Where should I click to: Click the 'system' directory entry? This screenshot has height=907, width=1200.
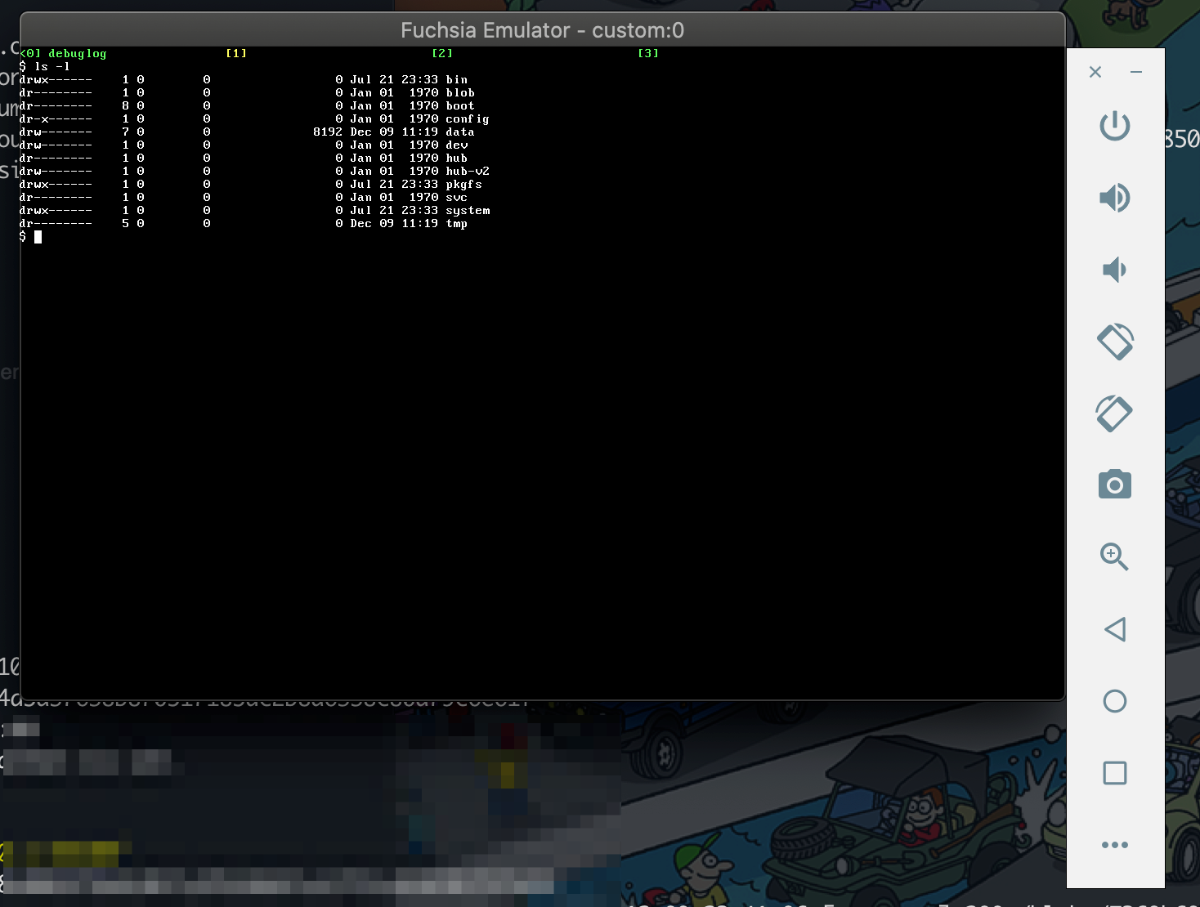coord(468,210)
